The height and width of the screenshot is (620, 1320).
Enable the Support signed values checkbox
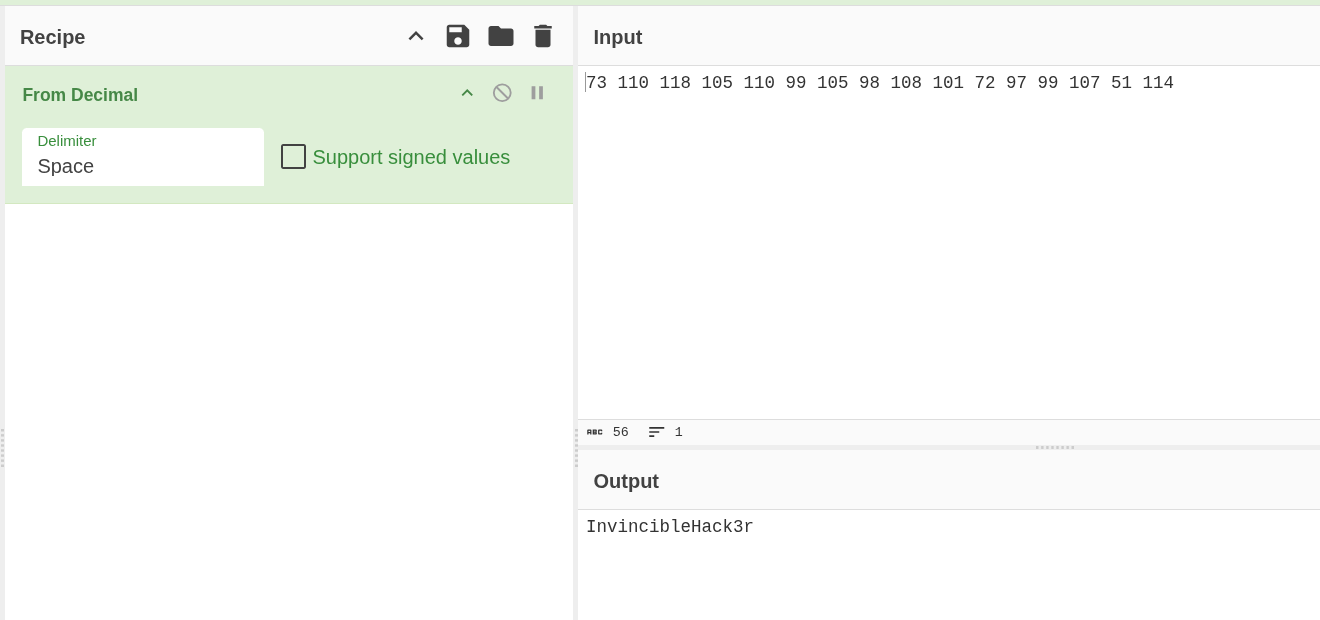pos(293,157)
